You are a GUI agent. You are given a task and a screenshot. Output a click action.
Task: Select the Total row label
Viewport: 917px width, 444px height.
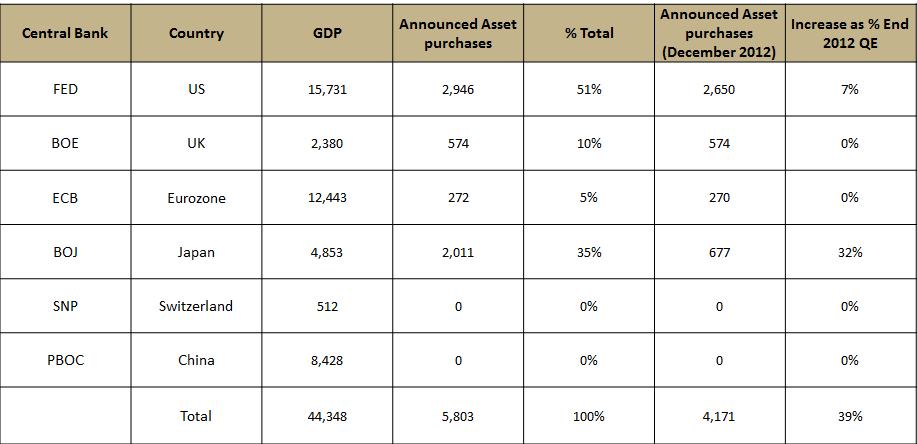[x=196, y=416]
